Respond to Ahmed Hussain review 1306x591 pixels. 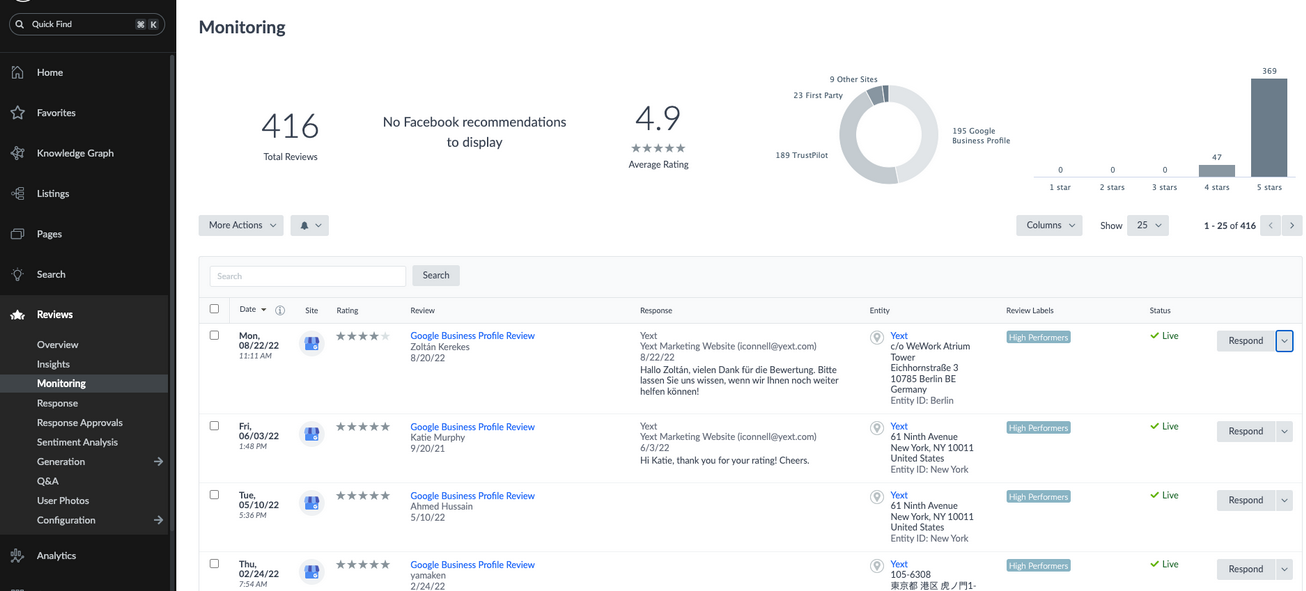pos(1246,500)
